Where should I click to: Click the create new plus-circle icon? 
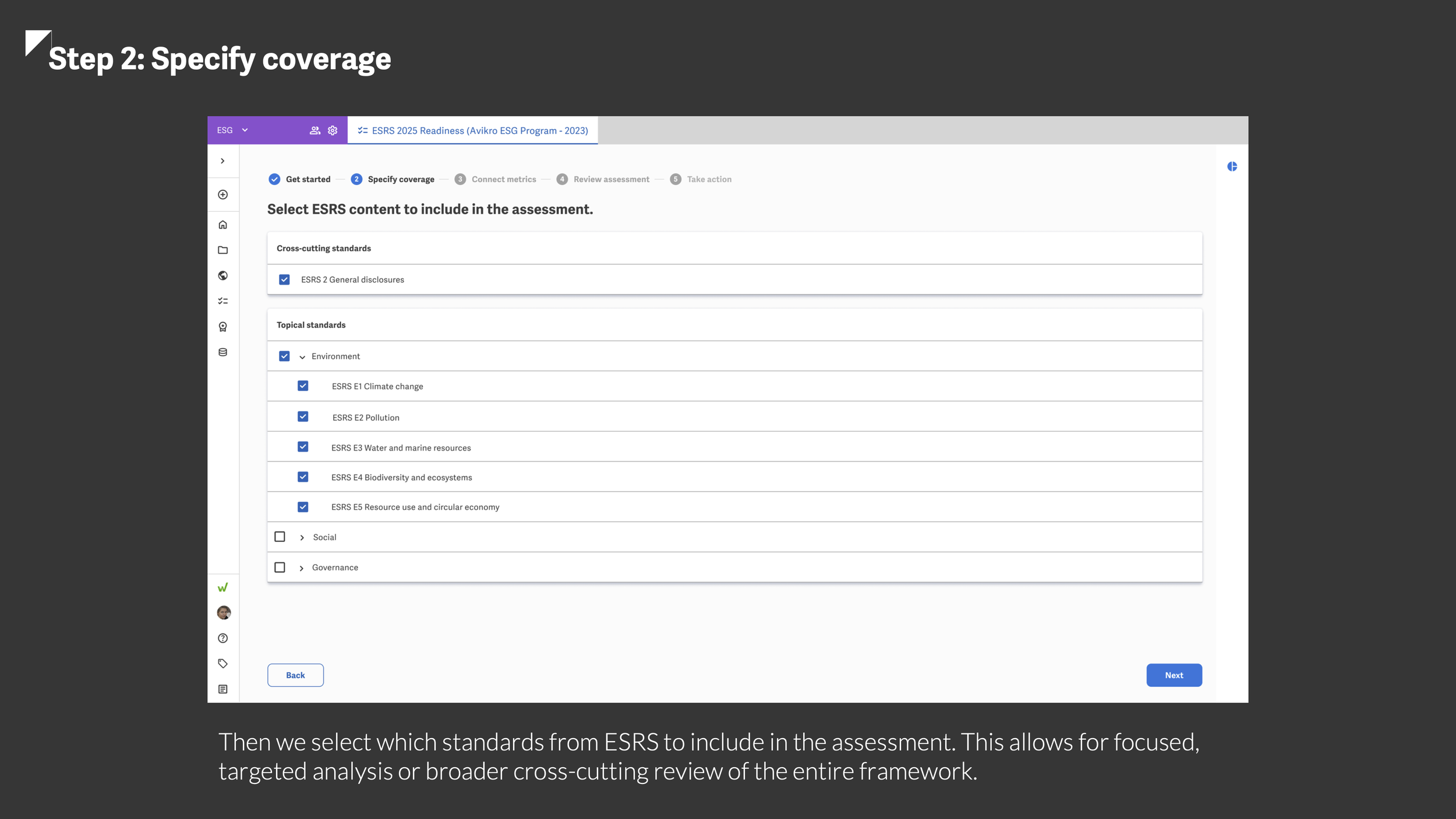coord(222,194)
